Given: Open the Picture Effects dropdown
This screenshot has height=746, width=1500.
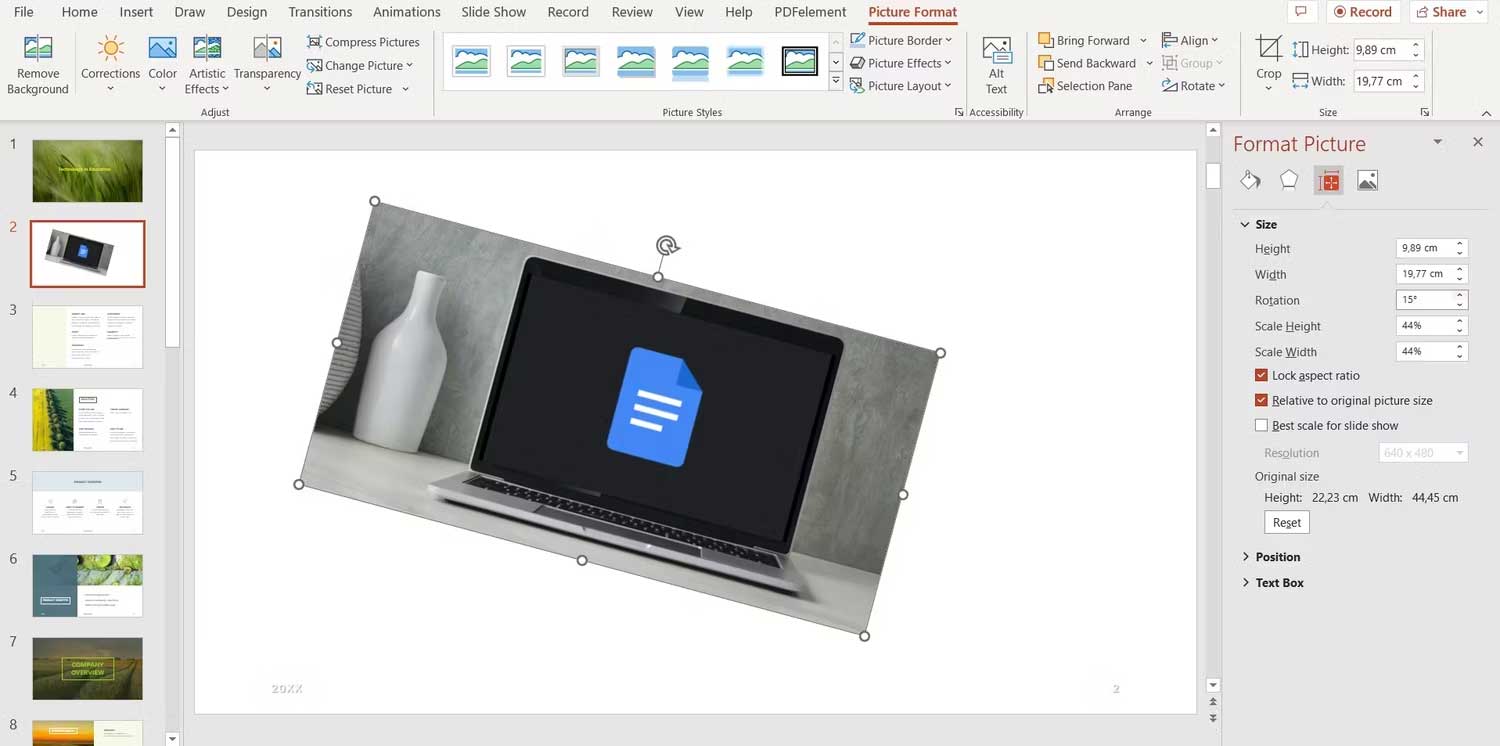Looking at the screenshot, I should [x=901, y=62].
